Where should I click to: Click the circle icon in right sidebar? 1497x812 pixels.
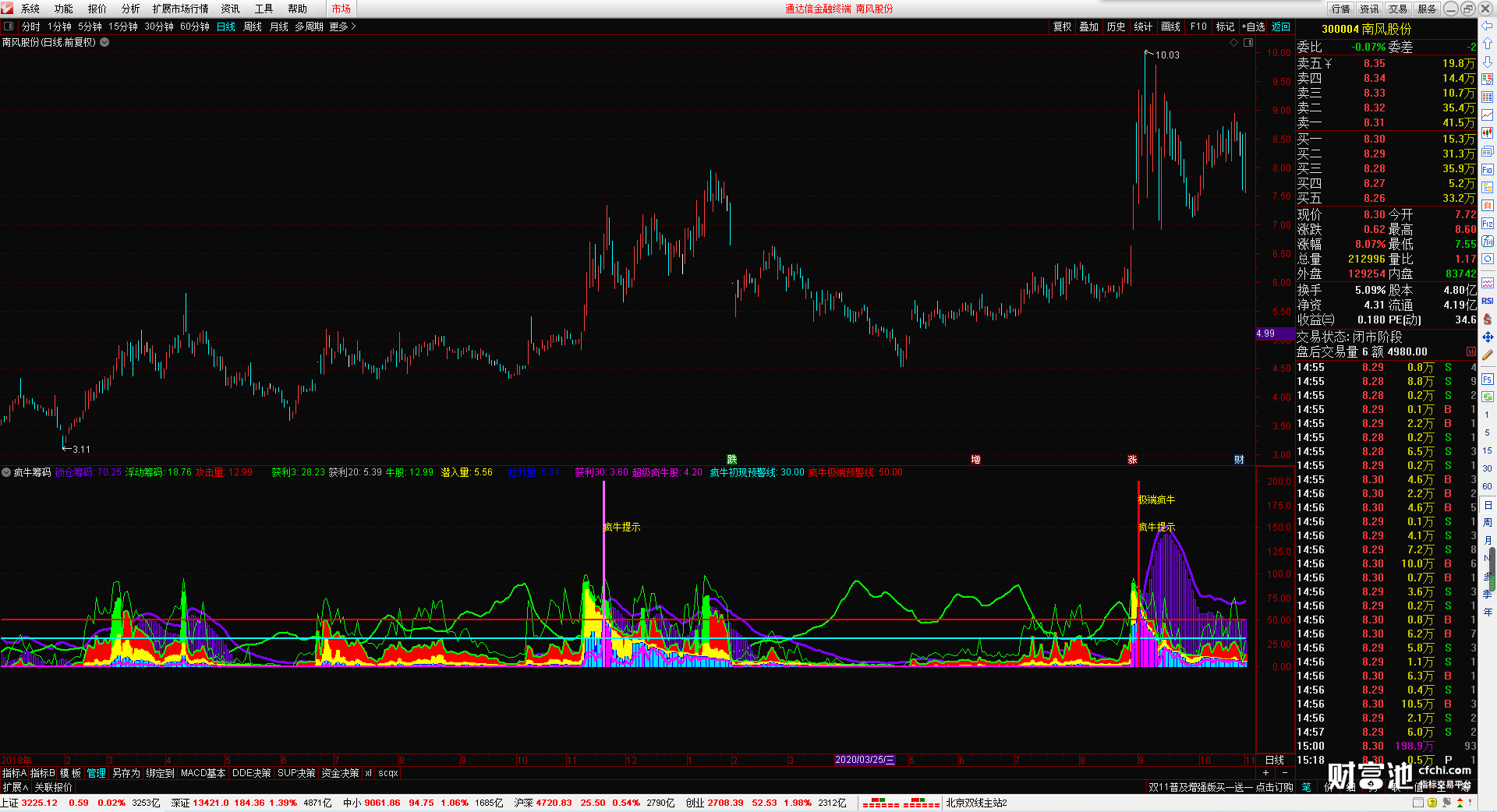1488,259
